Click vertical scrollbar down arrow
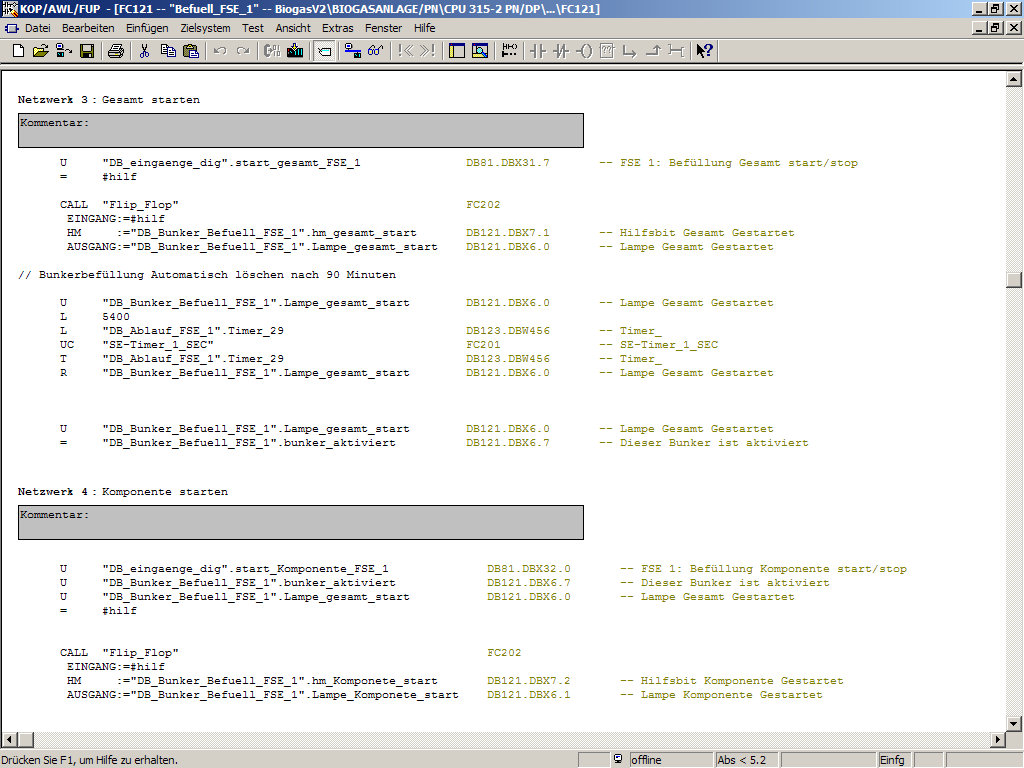This screenshot has height=768, width=1024. pos(1013,723)
